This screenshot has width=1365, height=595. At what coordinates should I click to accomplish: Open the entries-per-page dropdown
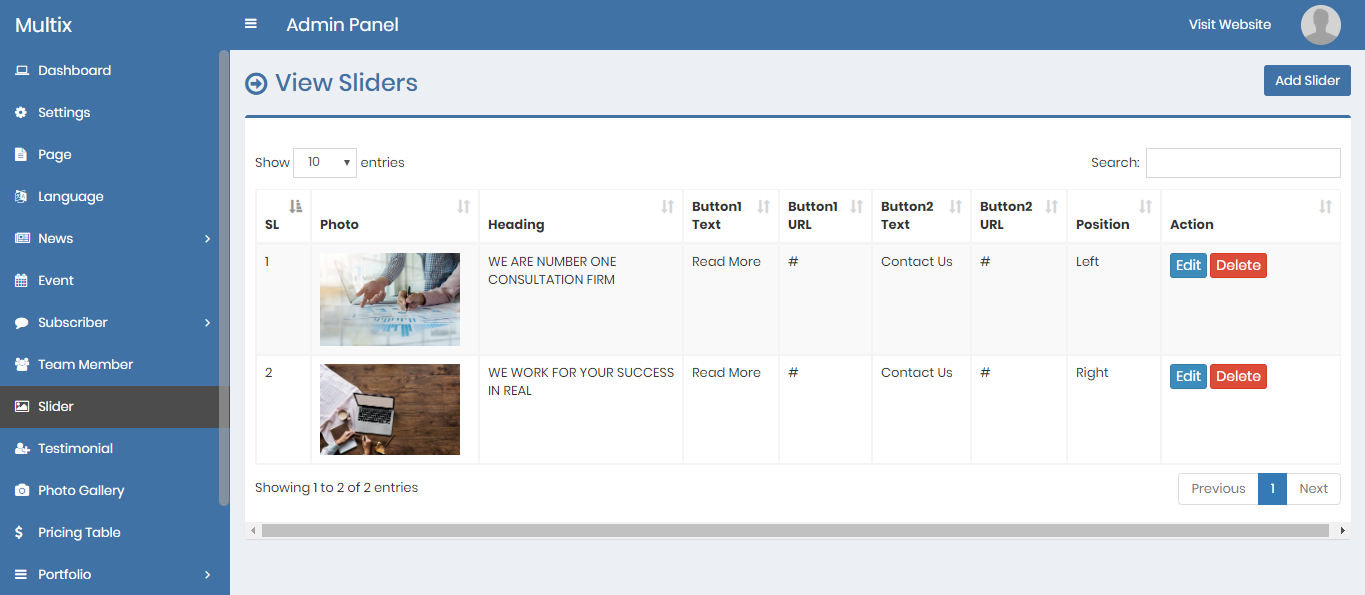coord(325,162)
